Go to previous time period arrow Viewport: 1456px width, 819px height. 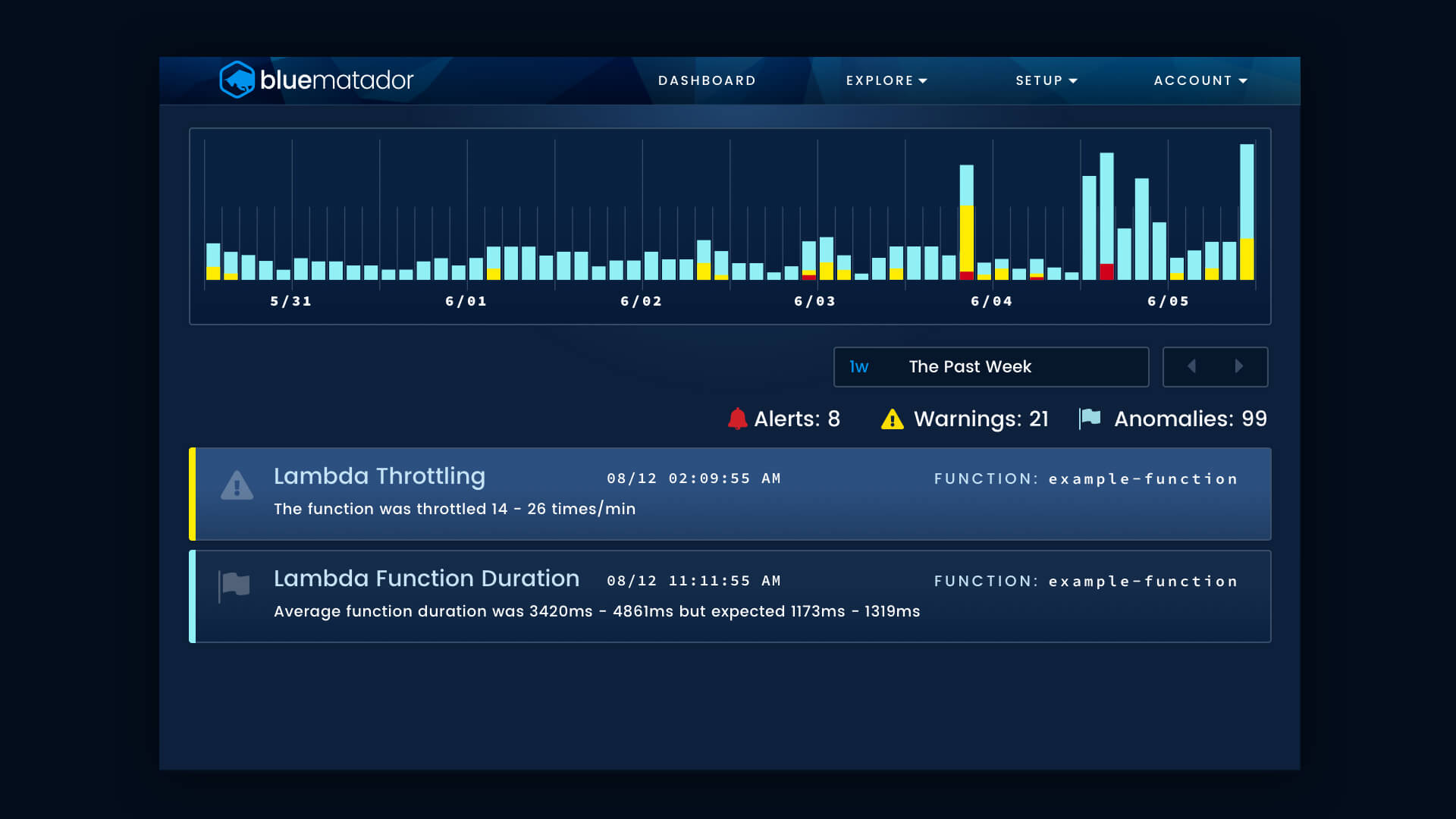point(1191,366)
